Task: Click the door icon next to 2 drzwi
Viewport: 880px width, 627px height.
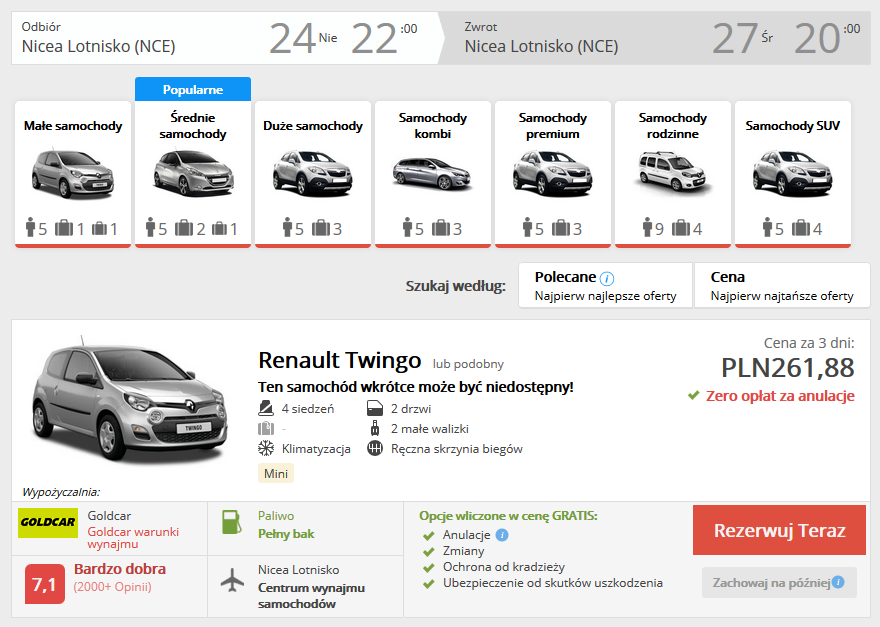Action: (x=377, y=408)
